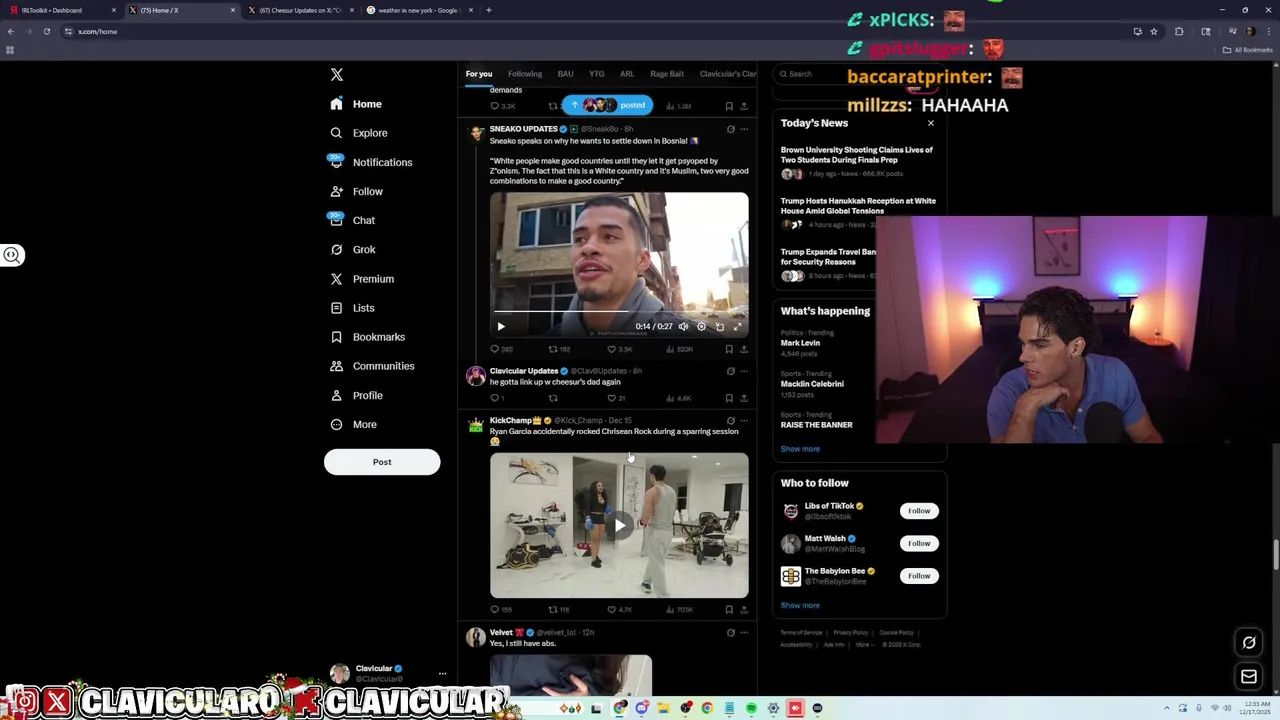
Task: Seek on the Sneako video progress bar
Action: pyautogui.click(x=619, y=312)
